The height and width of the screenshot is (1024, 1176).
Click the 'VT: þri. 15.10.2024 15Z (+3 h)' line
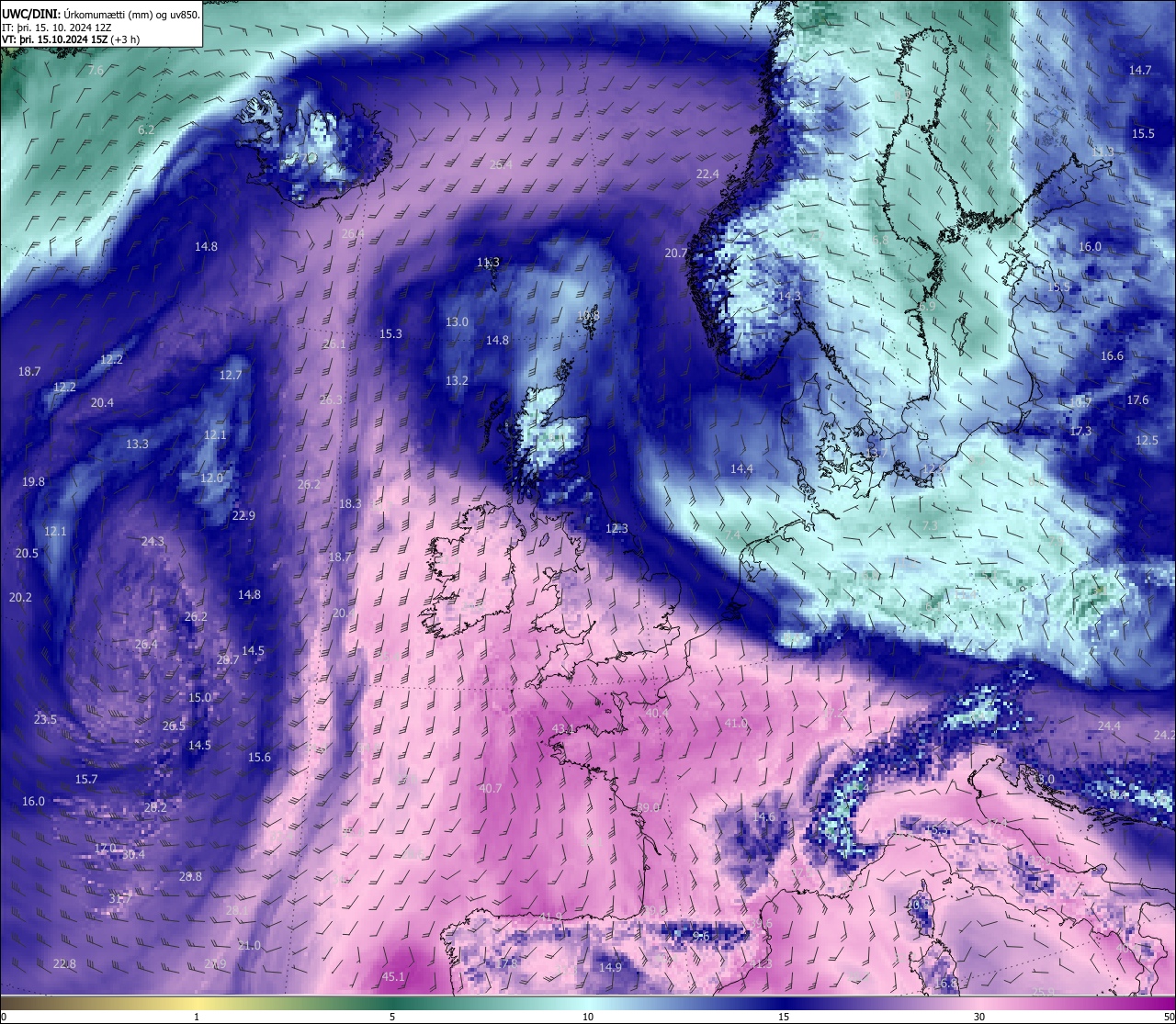point(71,39)
